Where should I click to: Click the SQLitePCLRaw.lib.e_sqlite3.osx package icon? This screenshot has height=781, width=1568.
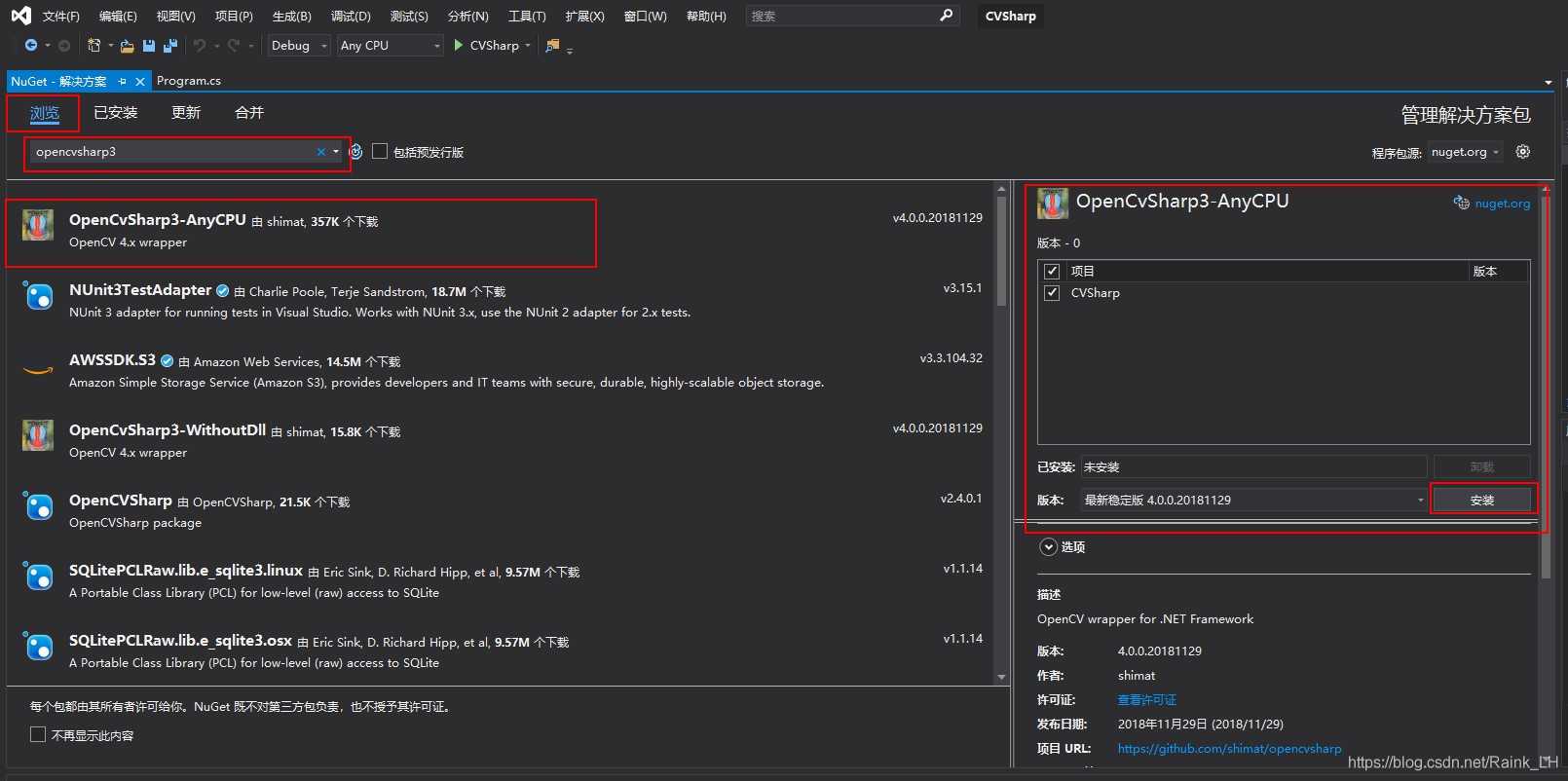pos(38,646)
